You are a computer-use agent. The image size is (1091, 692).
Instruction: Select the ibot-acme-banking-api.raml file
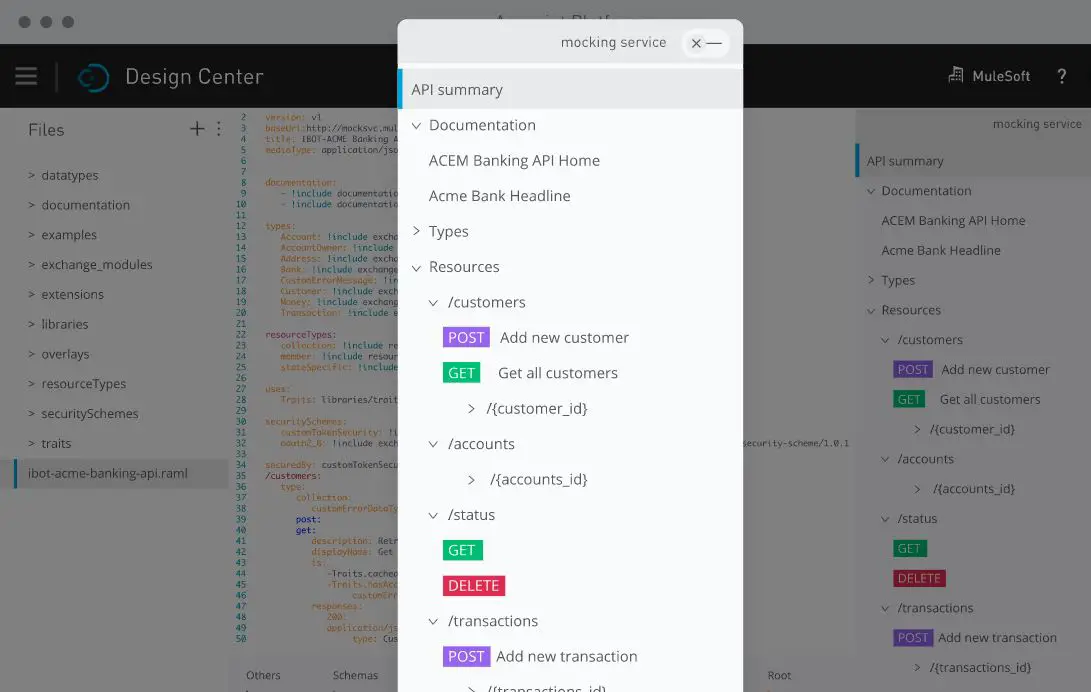[x=121, y=474]
